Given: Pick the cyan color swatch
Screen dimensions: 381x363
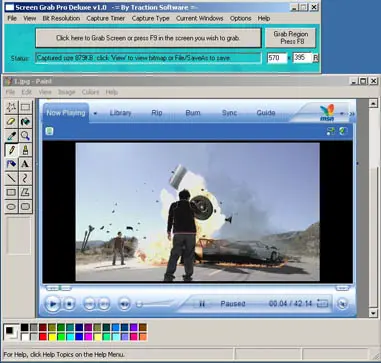Looking at the screenshot, I should click(x=70, y=336).
